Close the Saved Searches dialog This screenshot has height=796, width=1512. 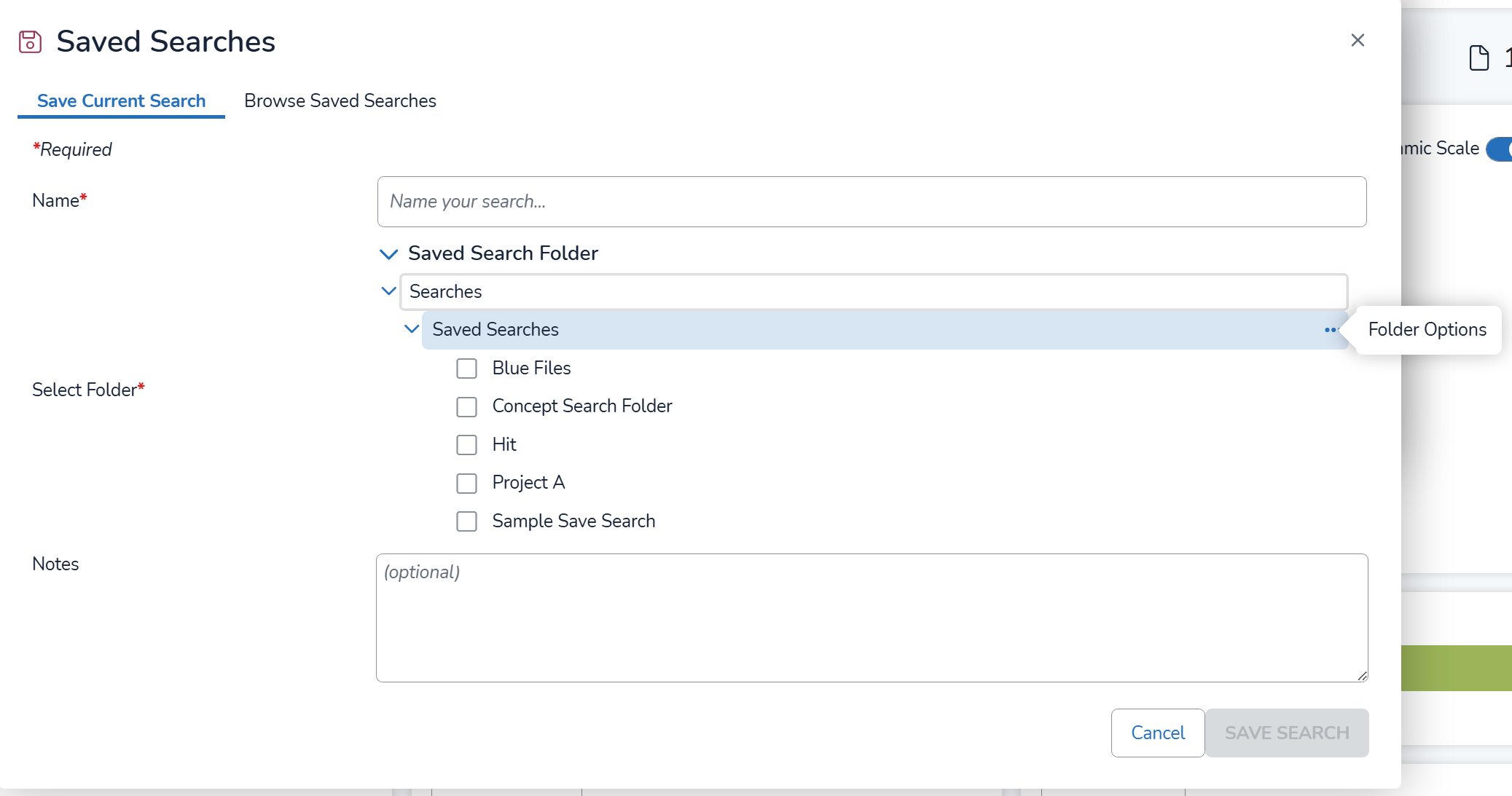pos(1357,40)
